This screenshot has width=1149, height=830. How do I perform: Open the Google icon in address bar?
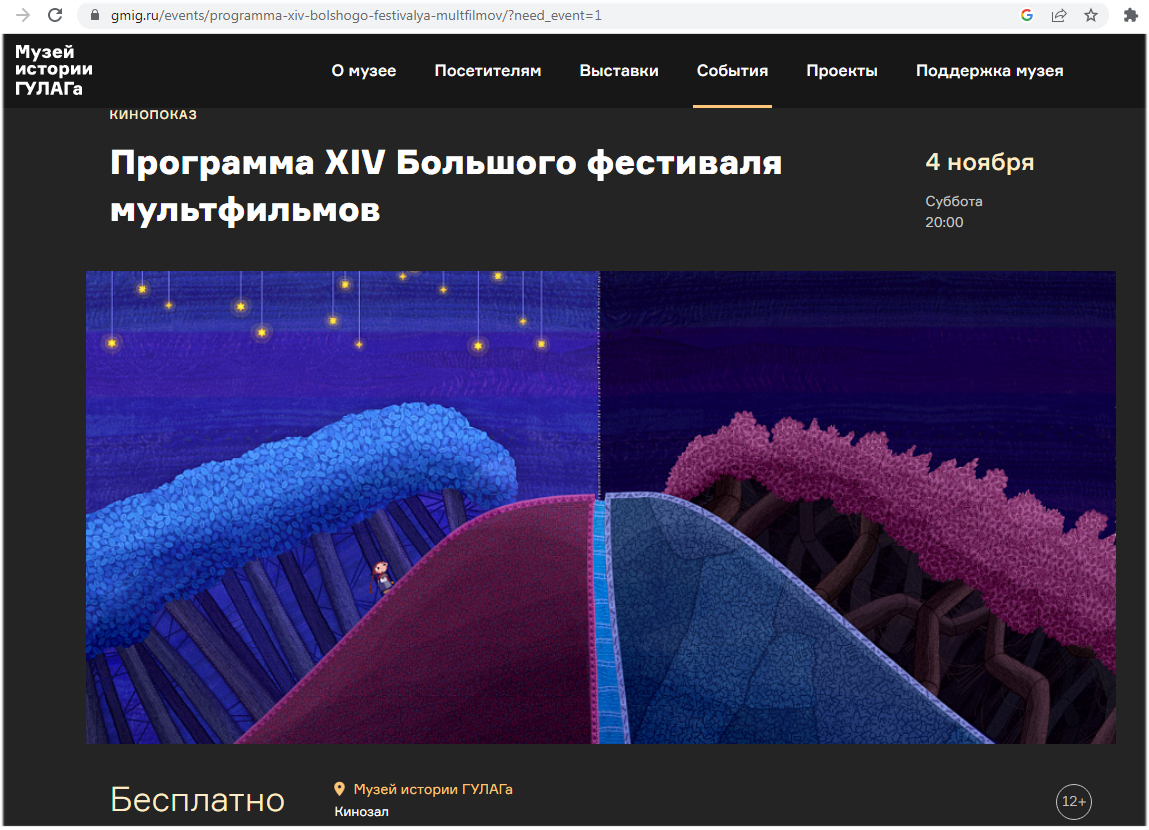[x=1027, y=15]
